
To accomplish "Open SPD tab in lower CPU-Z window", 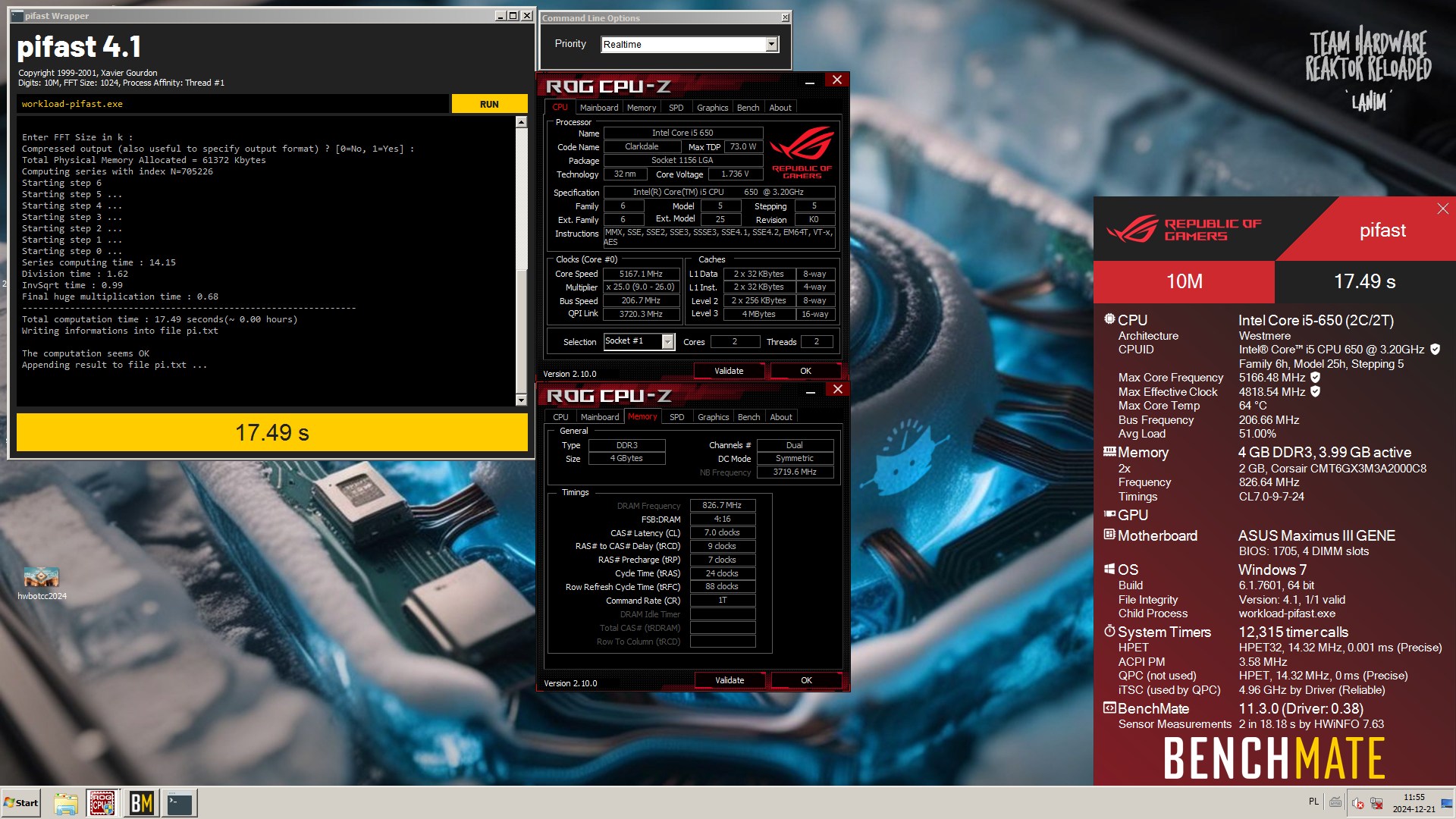I will pyautogui.click(x=677, y=417).
